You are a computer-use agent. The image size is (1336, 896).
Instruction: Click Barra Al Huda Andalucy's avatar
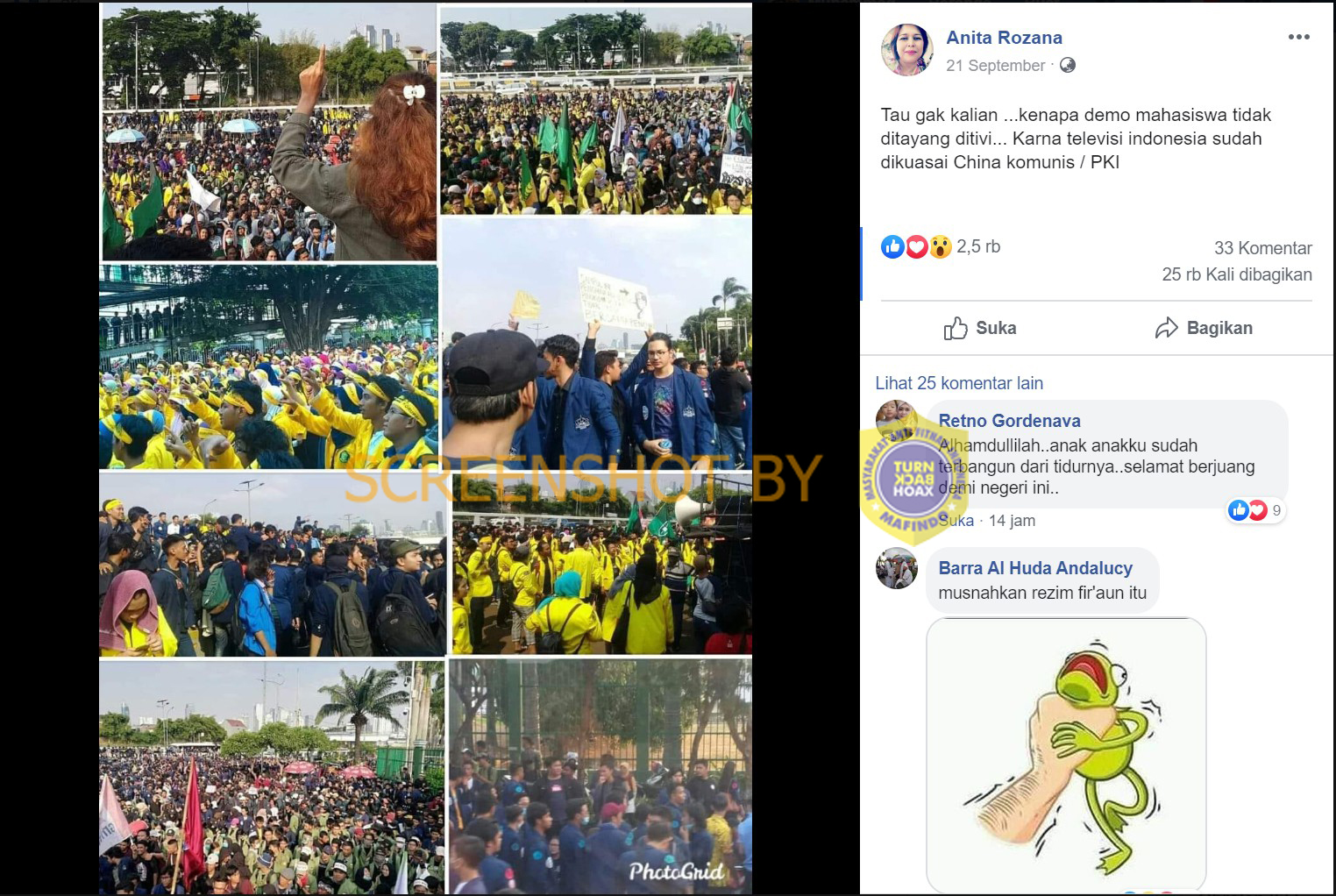coord(896,568)
